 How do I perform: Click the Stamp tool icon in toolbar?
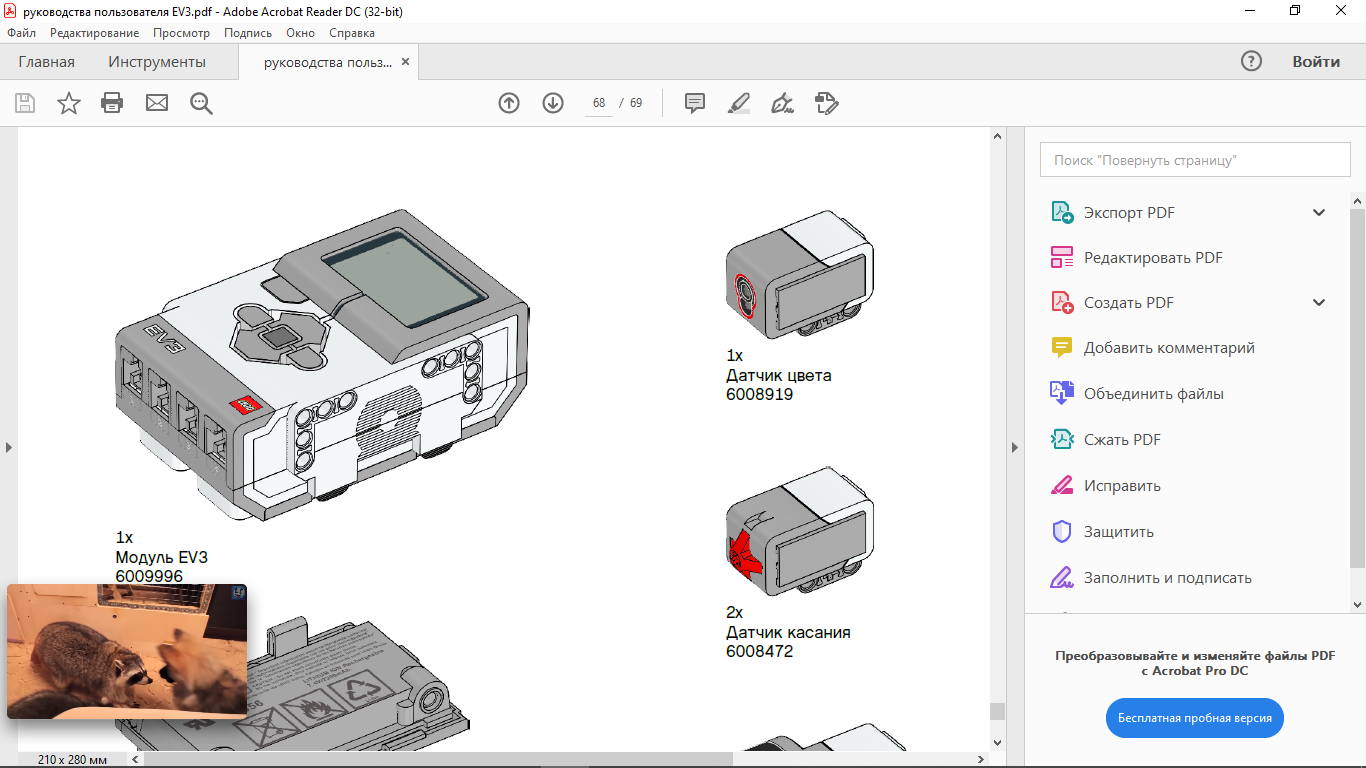click(827, 103)
